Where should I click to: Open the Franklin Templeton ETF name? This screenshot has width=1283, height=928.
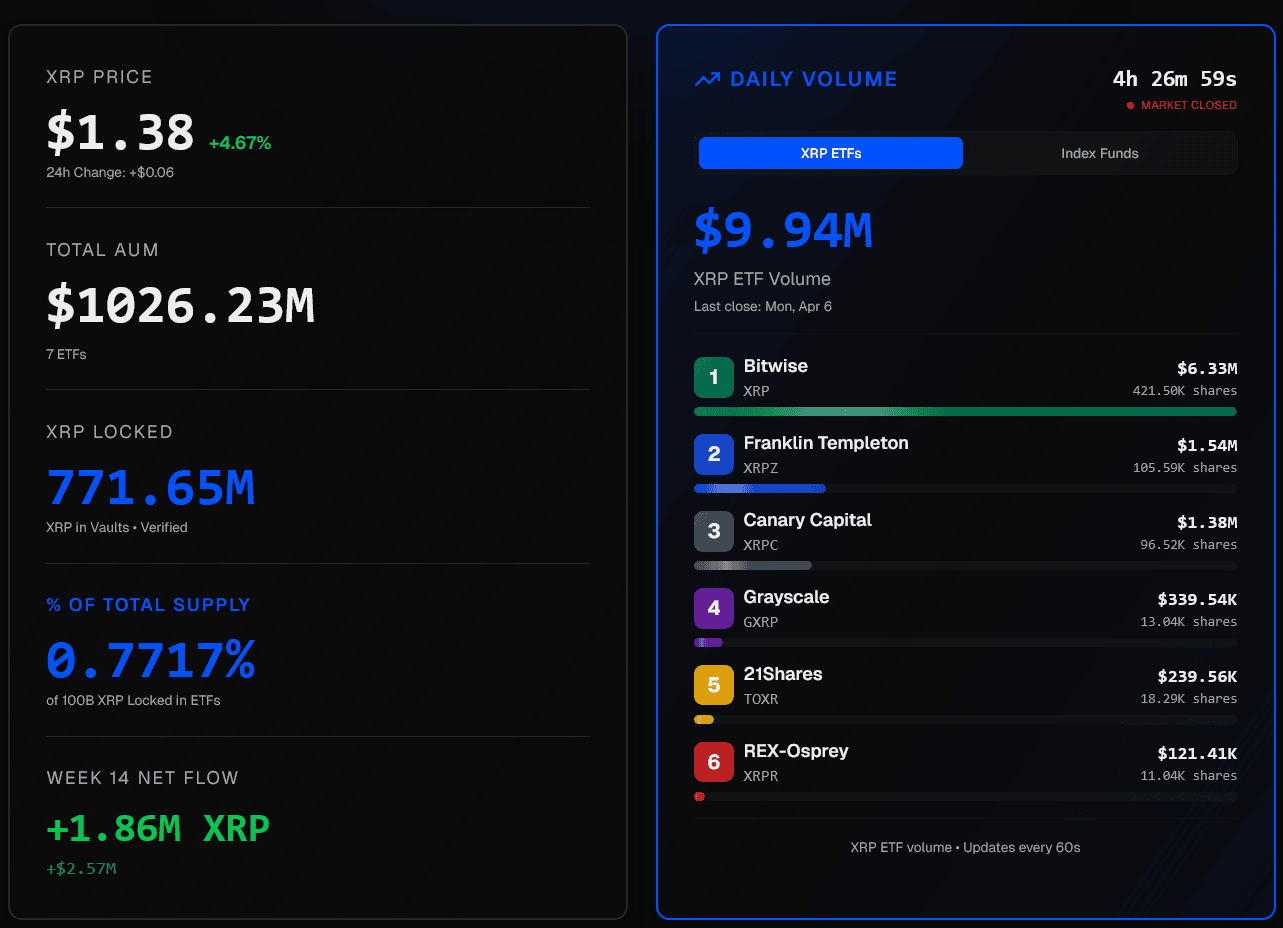(x=825, y=443)
